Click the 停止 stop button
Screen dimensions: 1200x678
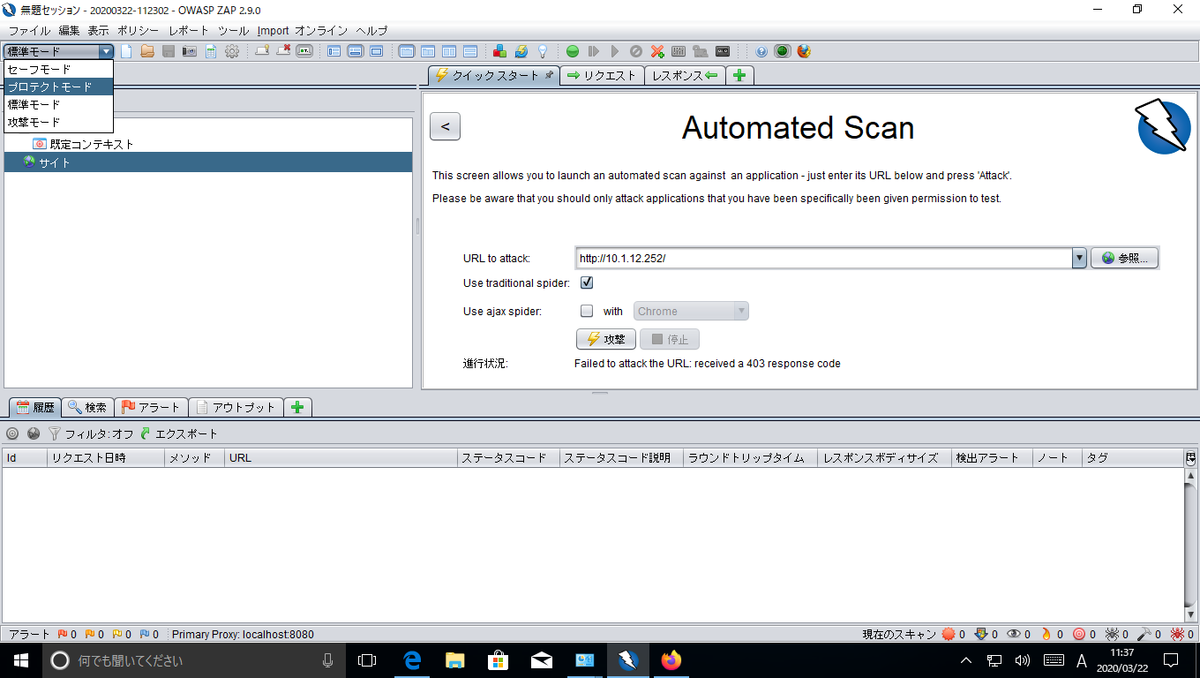pyautogui.click(x=670, y=339)
